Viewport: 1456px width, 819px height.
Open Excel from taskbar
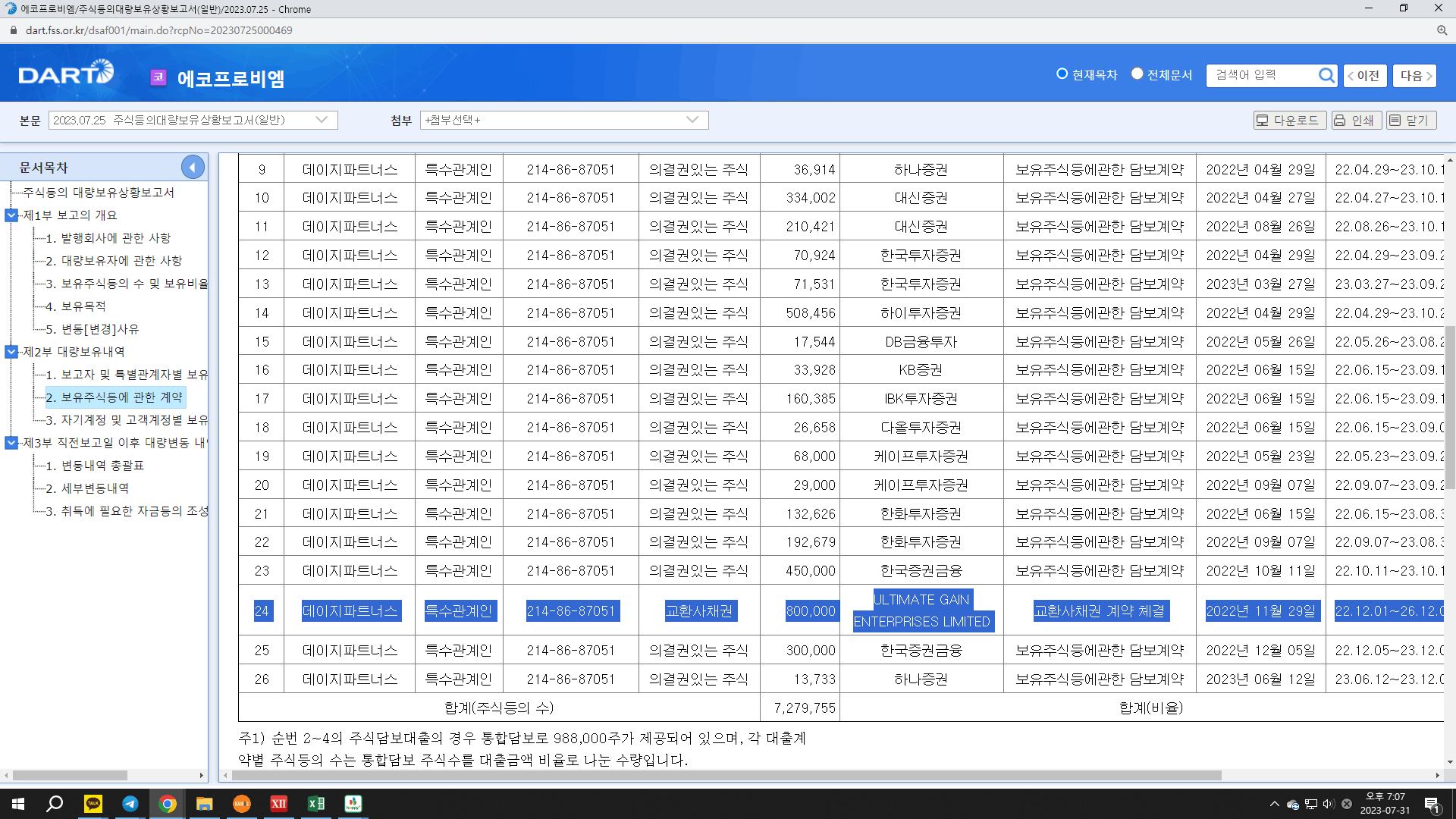click(315, 804)
